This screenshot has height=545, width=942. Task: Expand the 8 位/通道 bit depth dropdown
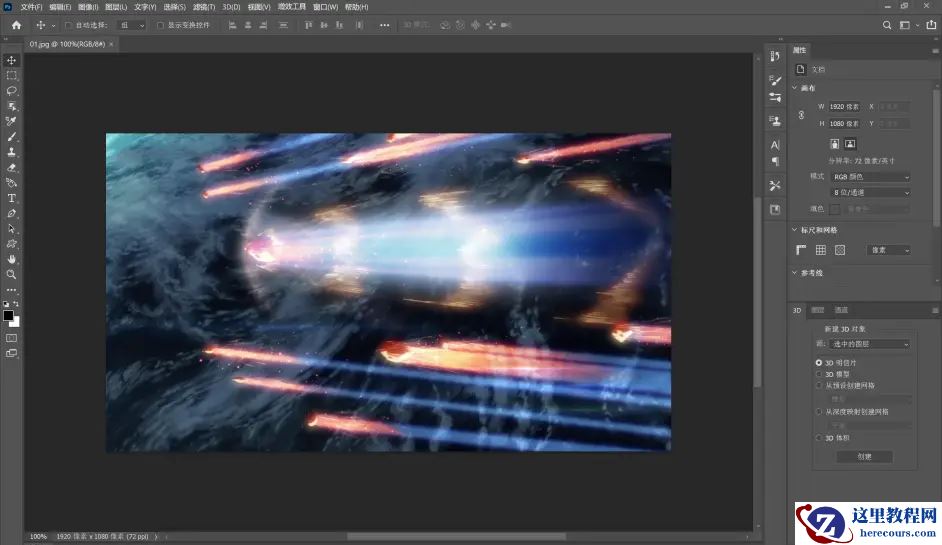pyautogui.click(x=870, y=192)
